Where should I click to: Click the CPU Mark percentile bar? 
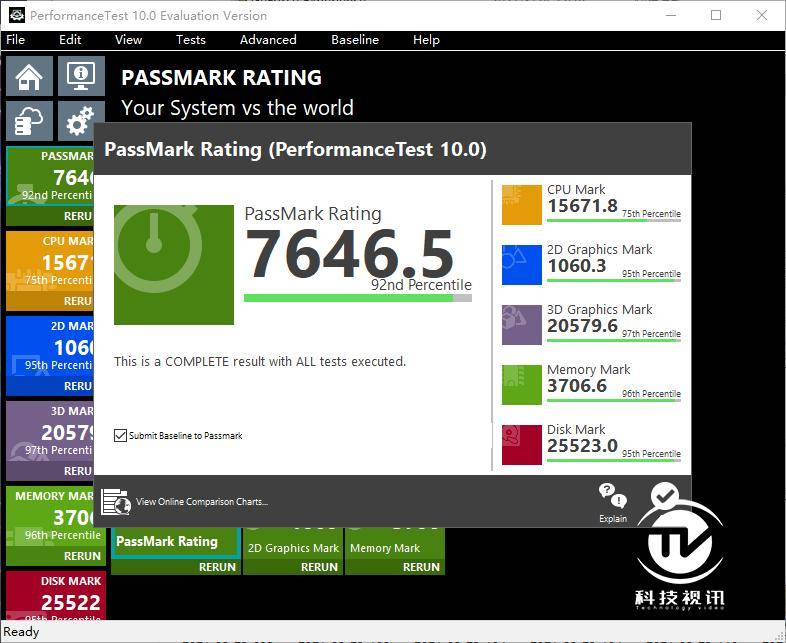point(614,220)
